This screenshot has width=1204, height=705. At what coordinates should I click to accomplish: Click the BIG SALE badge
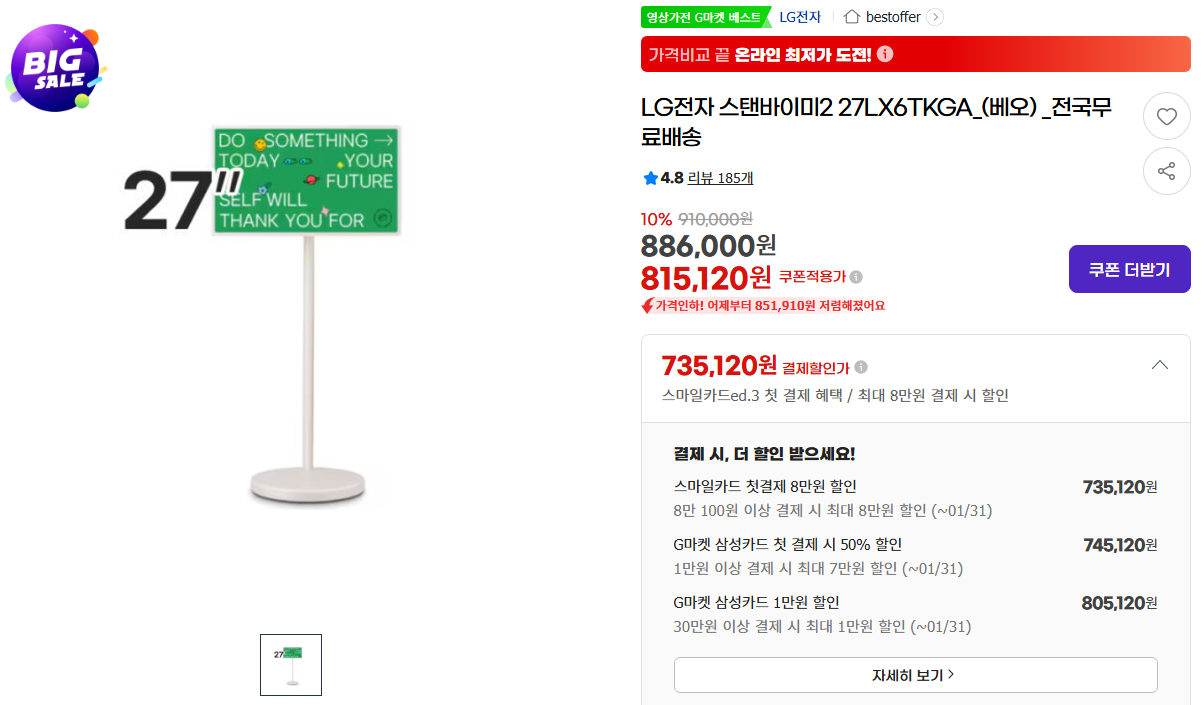point(56,67)
